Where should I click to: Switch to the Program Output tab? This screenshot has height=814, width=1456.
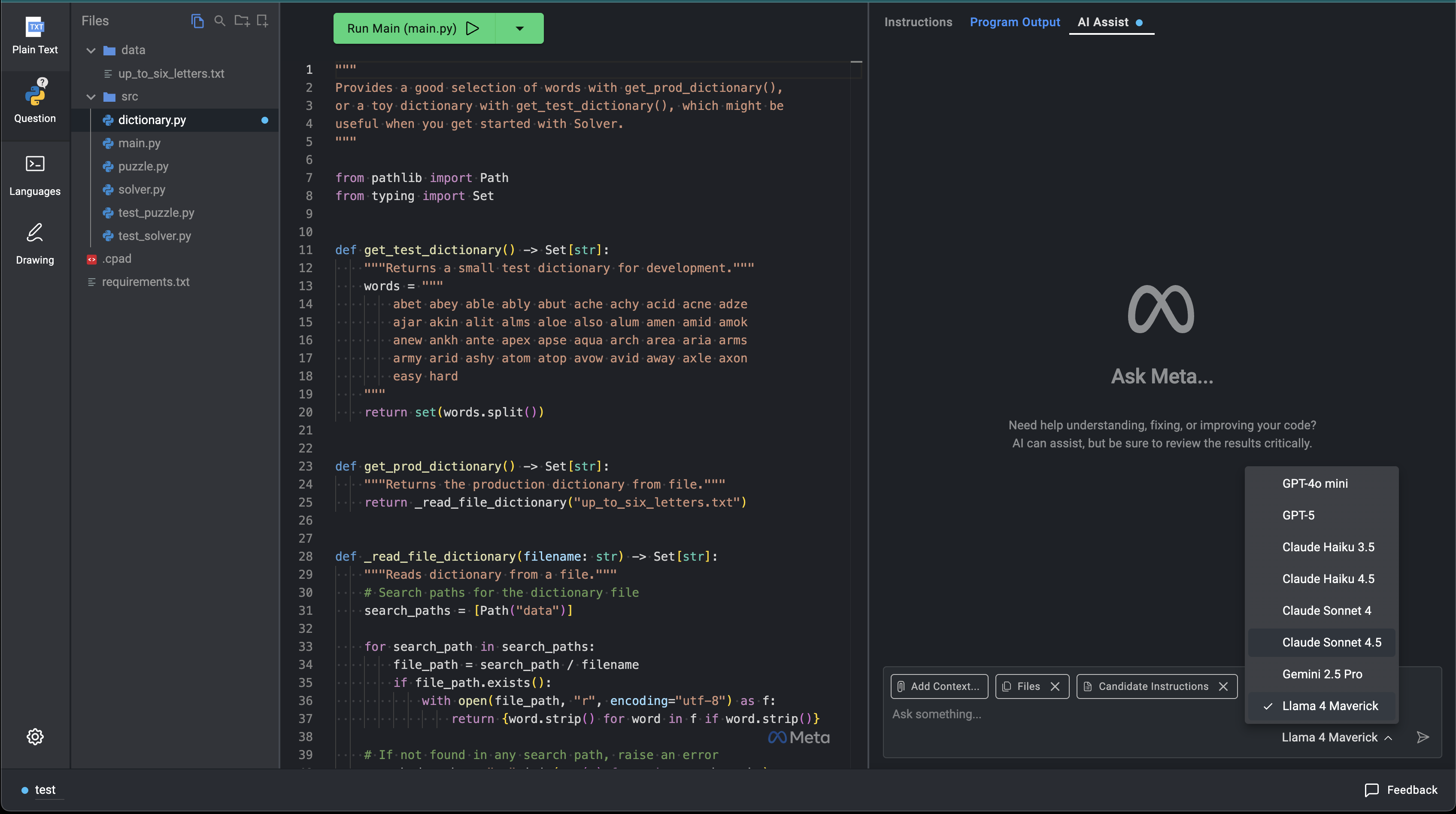coord(1015,22)
